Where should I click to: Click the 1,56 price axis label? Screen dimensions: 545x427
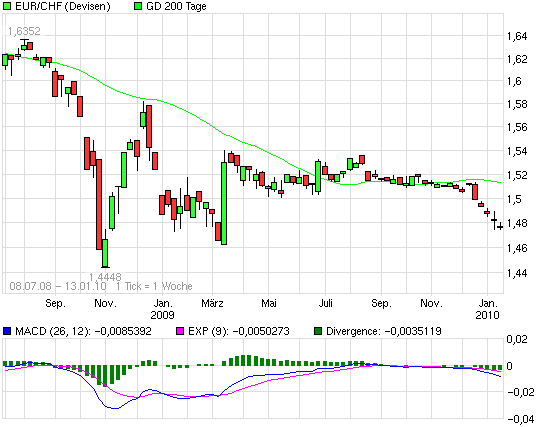tap(517, 128)
